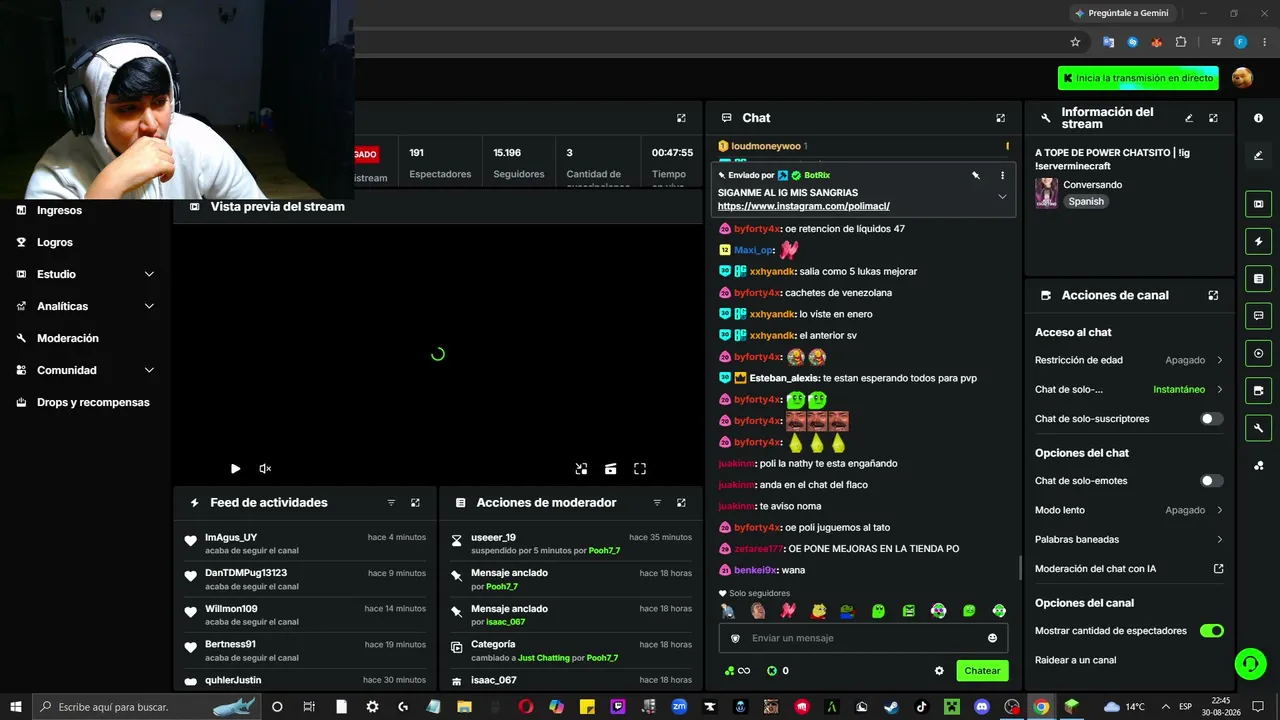Open Logros in left sidebar
The image size is (1280, 720).
54,242
